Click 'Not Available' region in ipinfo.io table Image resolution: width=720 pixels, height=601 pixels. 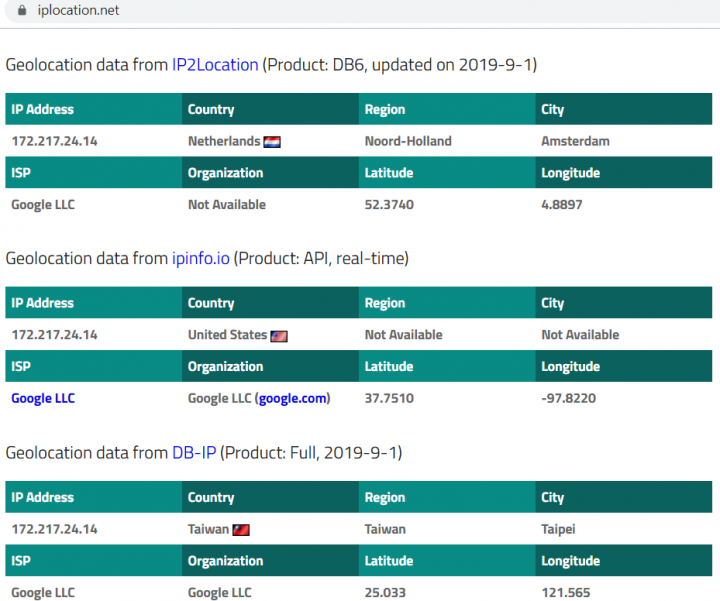[x=404, y=335]
